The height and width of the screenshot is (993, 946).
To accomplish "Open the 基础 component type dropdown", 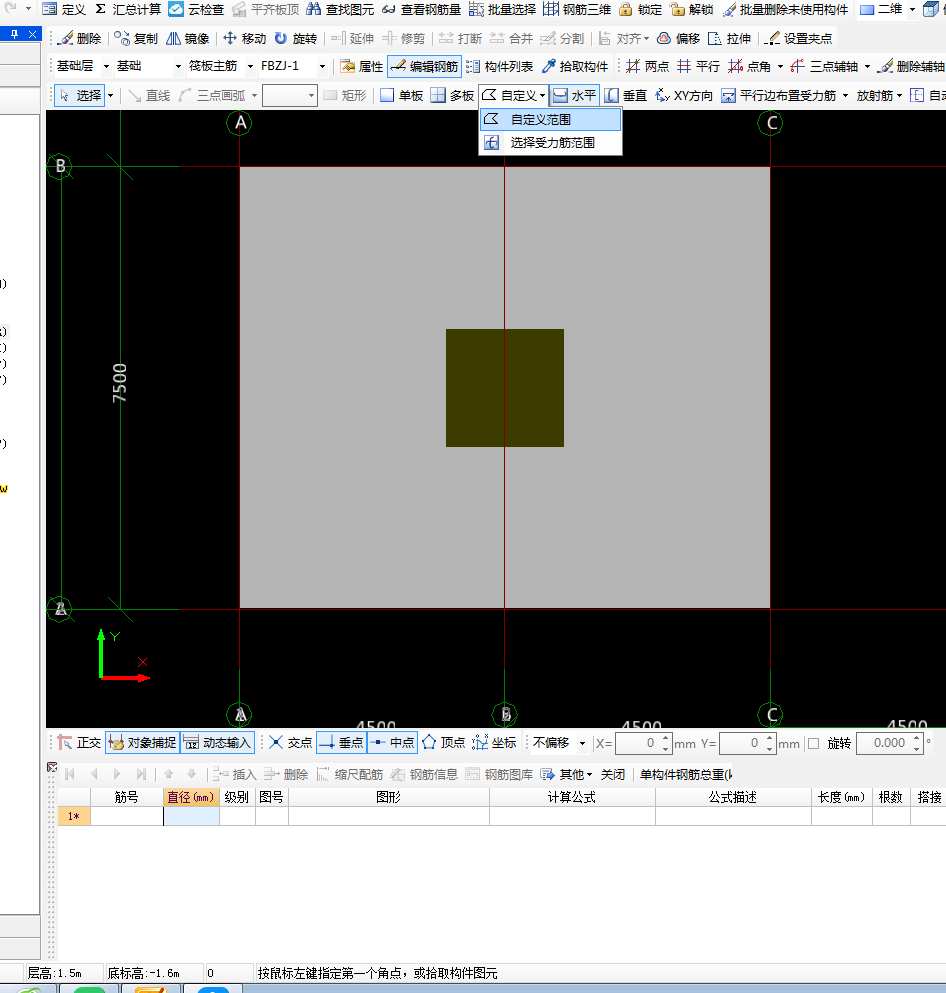I will click(x=178, y=66).
